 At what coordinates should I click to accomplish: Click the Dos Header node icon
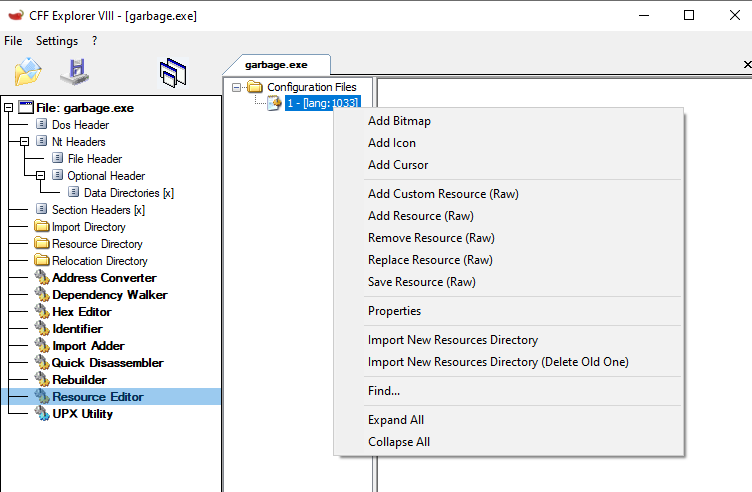click(x=42, y=124)
